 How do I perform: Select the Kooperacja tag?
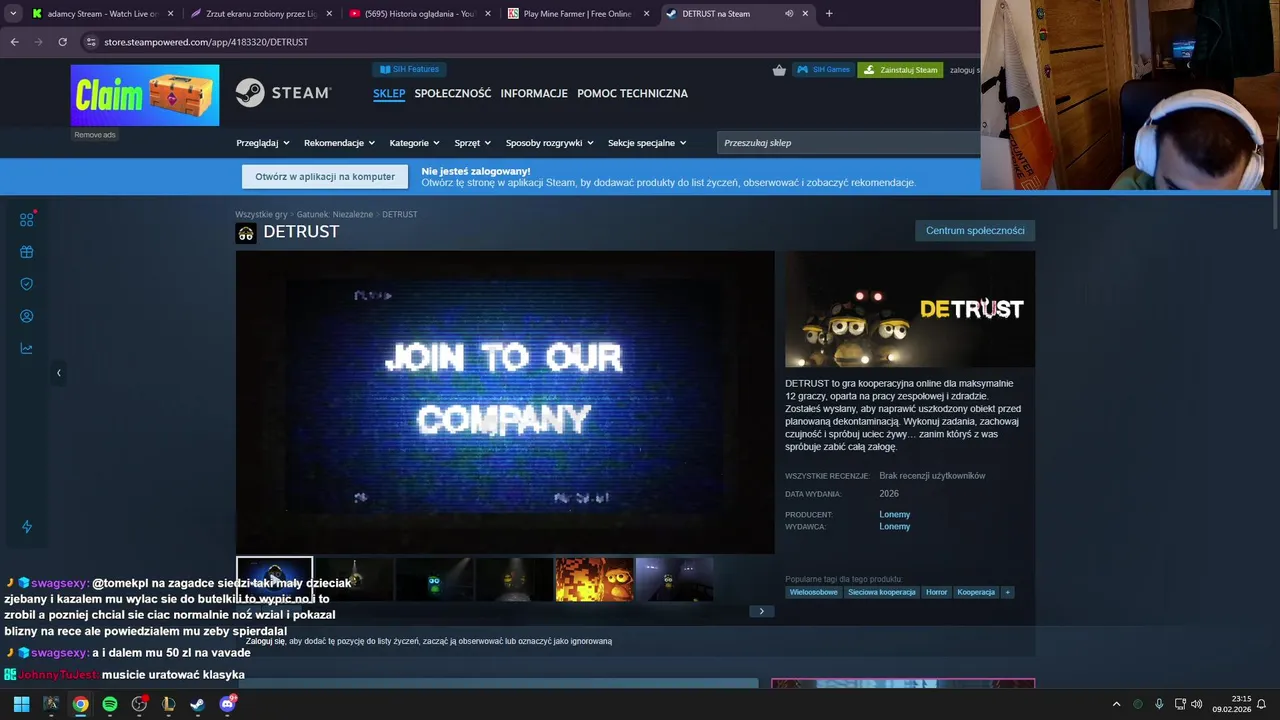(975, 592)
